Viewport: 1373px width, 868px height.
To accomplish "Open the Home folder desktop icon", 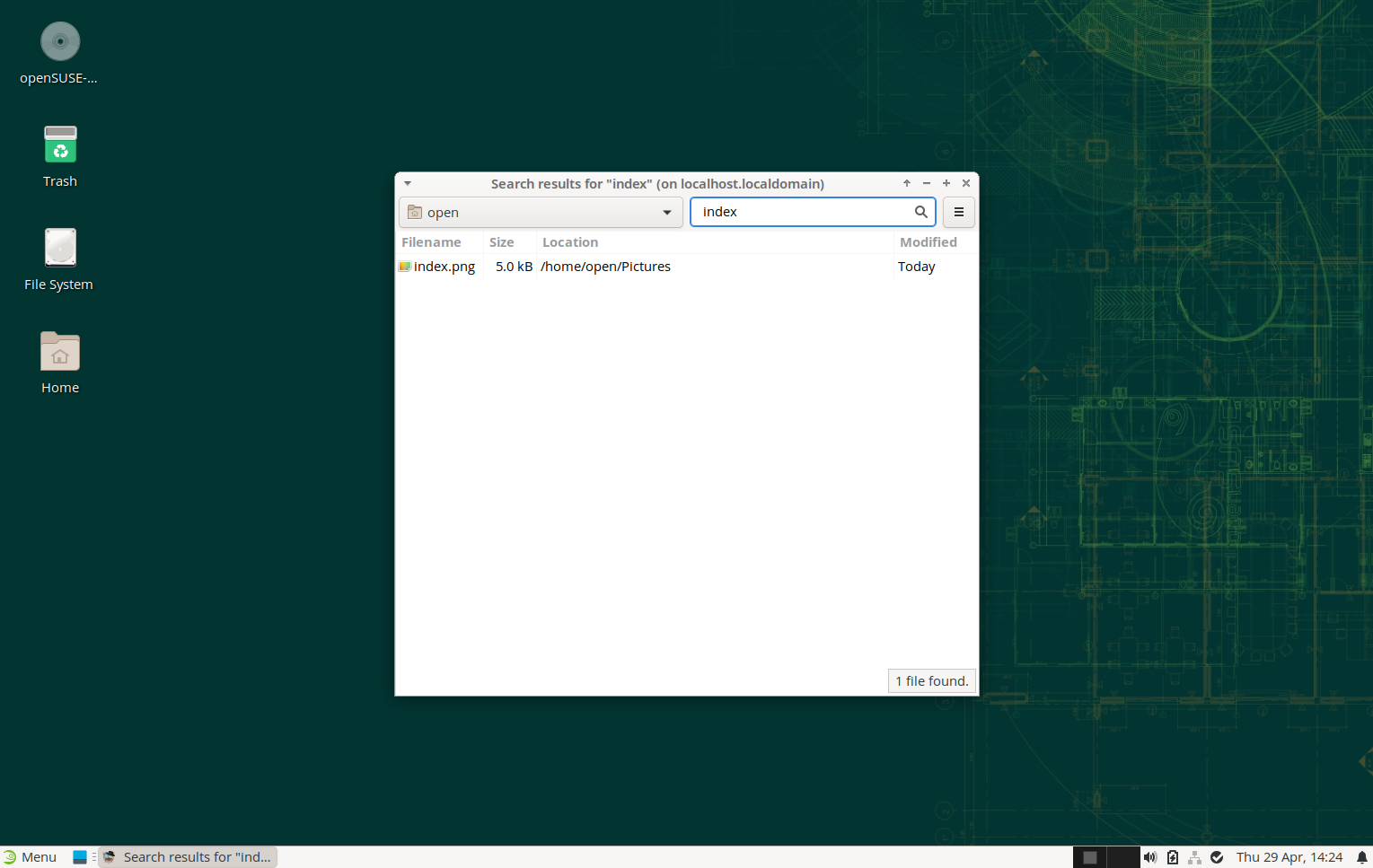I will point(60,352).
